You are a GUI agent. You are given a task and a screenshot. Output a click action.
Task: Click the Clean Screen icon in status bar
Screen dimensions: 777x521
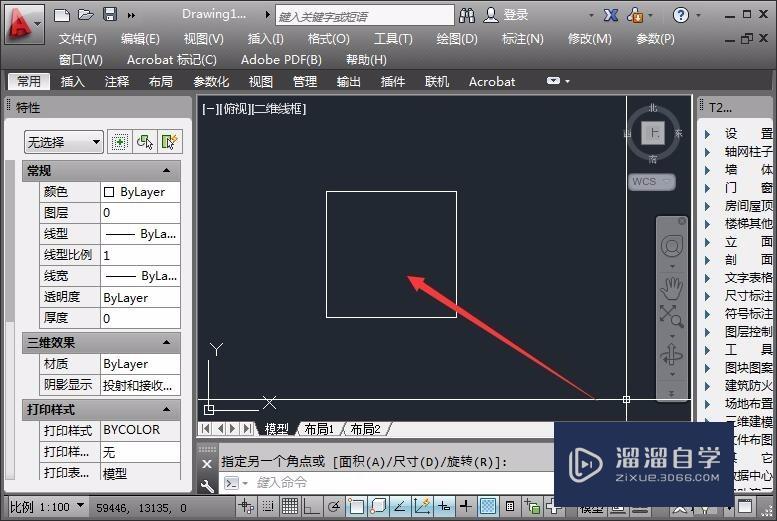coord(744,507)
